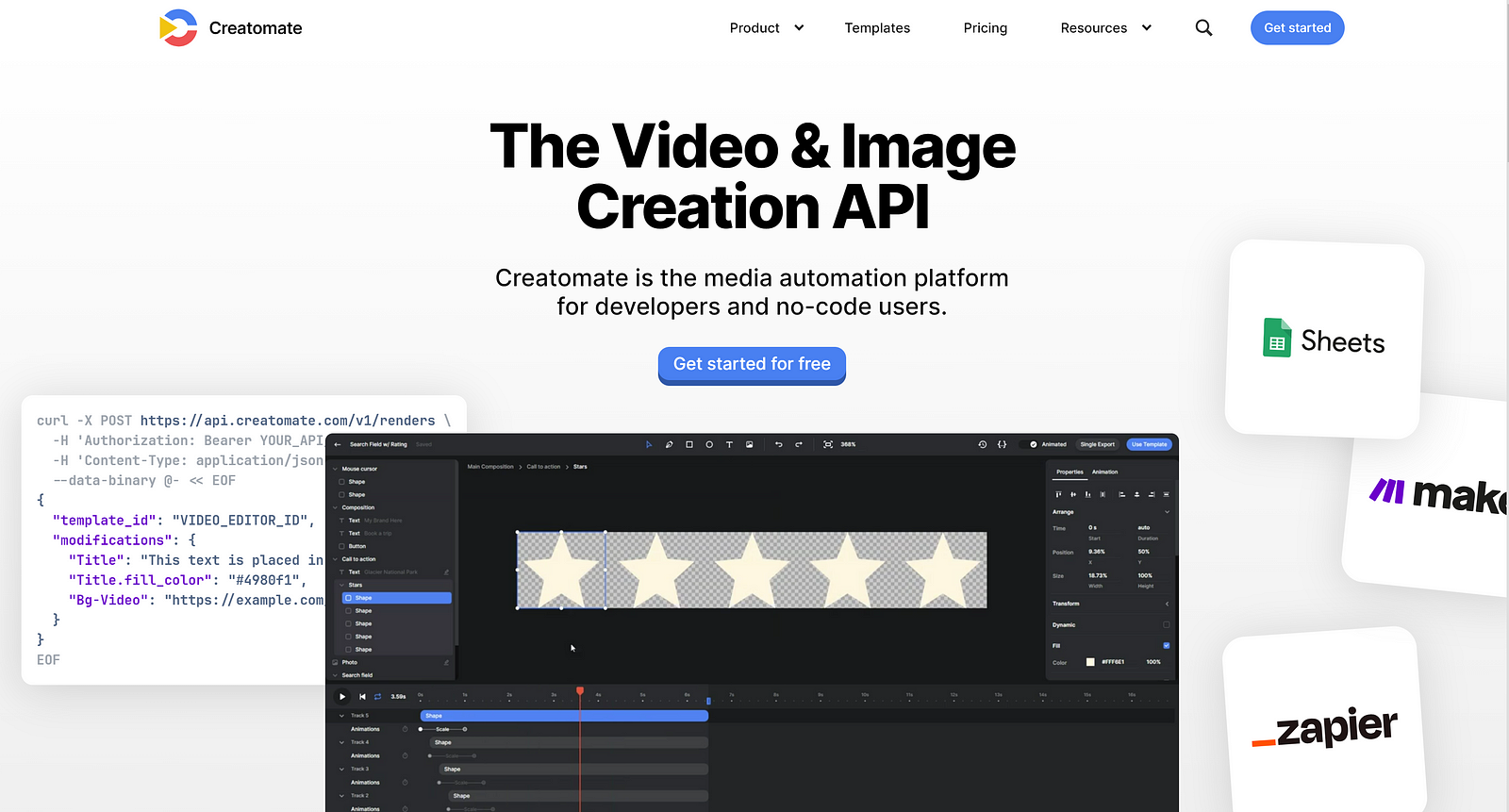Go to Pricing page
The width and height of the screenshot is (1509, 812).
pyautogui.click(x=986, y=28)
